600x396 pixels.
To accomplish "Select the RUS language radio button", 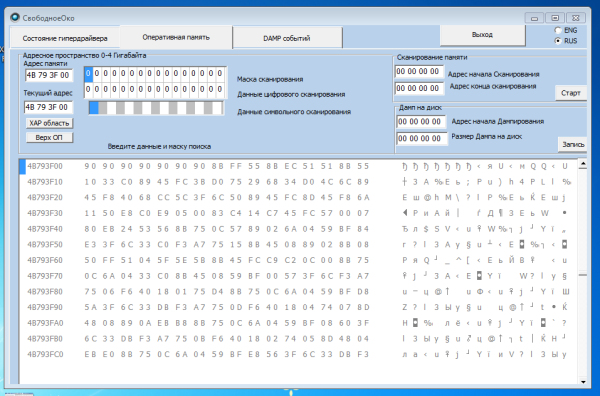I will click(558, 41).
